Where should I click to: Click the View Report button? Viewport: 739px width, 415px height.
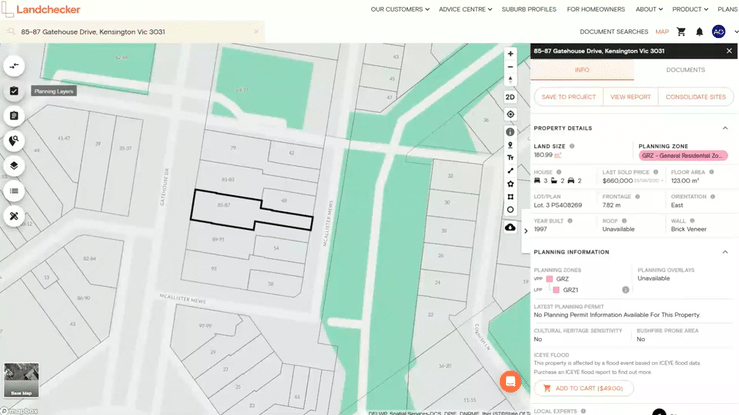[x=630, y=97]
